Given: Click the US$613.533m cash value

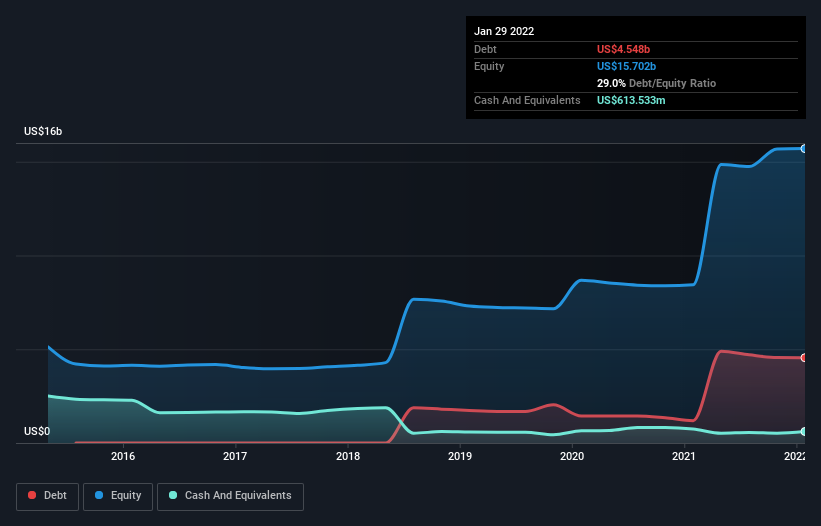Looking at the screenshot, I should (631, 100).
